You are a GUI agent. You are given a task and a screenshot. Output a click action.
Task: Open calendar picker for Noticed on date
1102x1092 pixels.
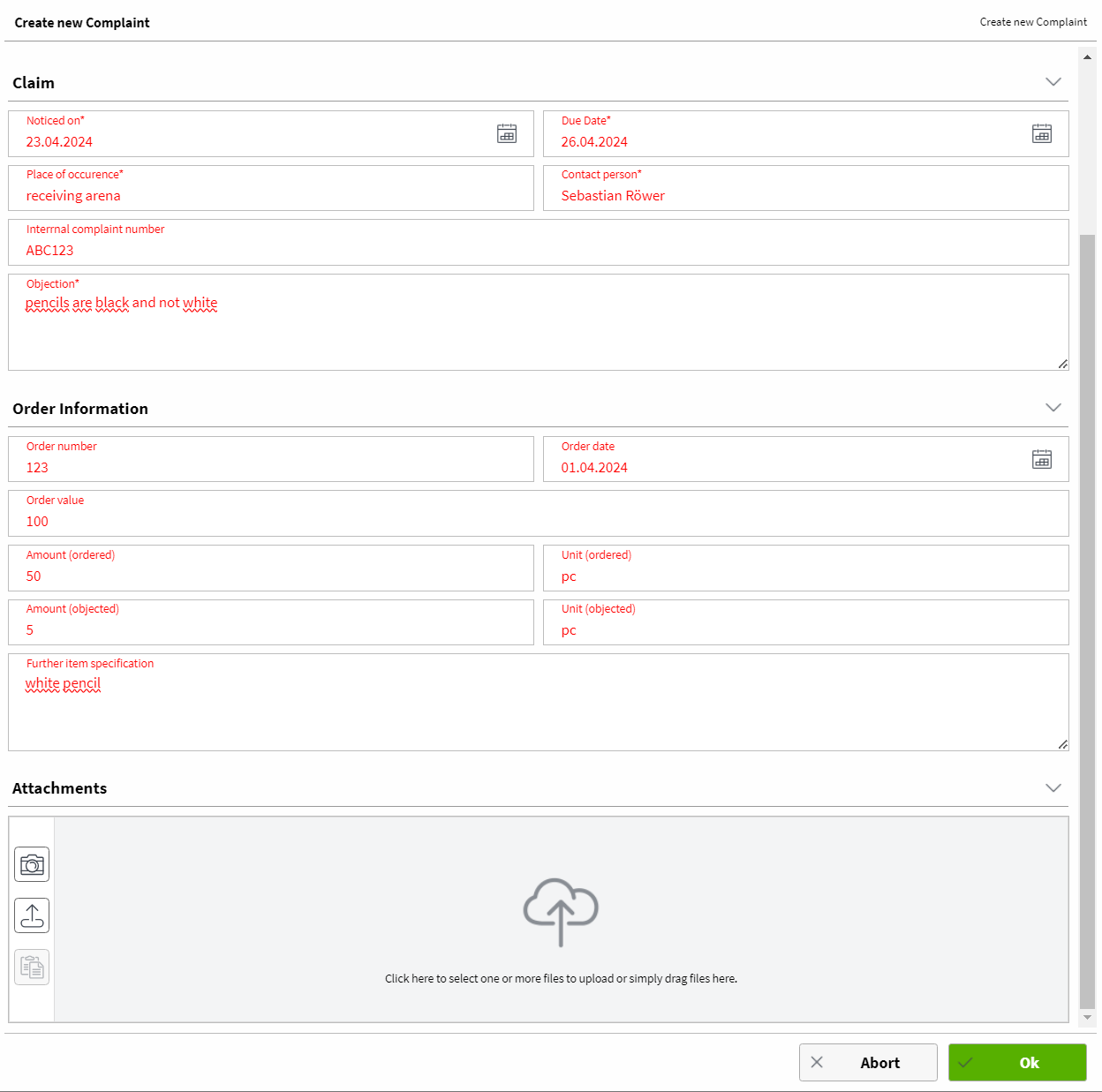[507, 133]
